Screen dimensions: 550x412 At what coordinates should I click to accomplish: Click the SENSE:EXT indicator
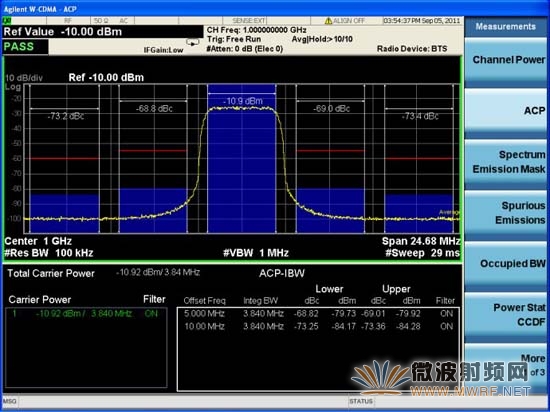(x=249, y=21)
